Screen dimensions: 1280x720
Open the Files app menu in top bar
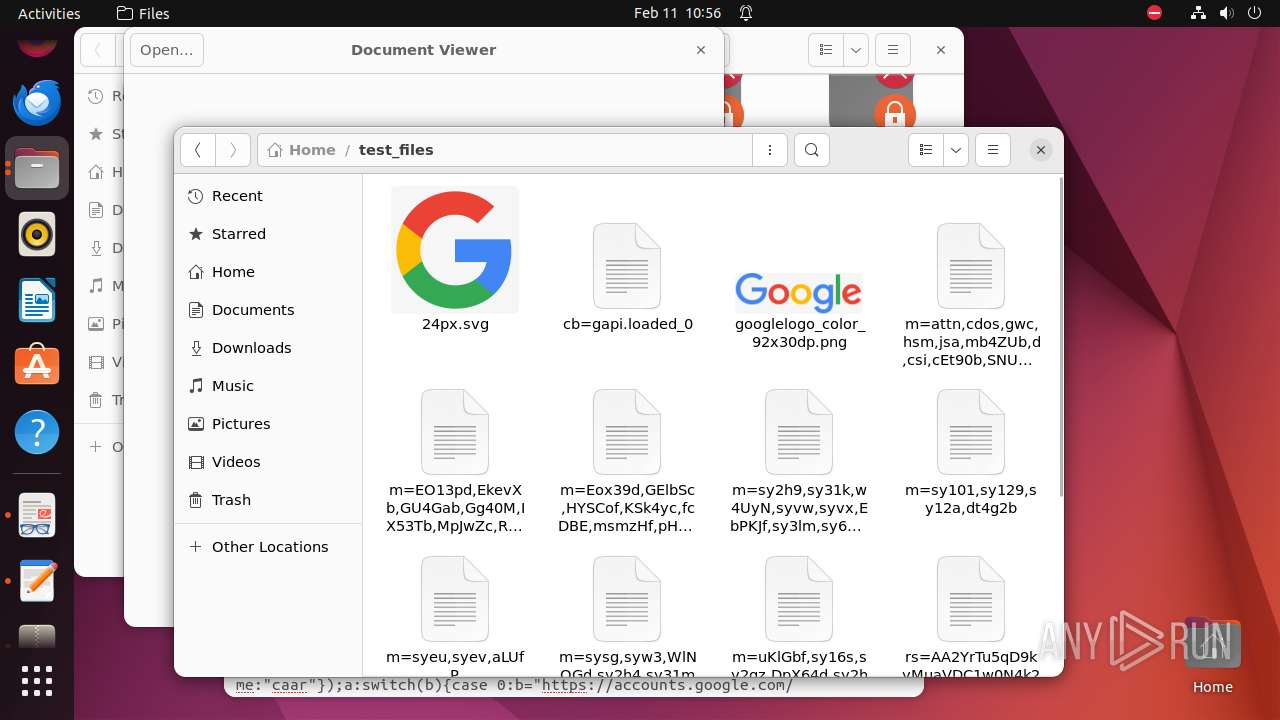pos(143,13)
